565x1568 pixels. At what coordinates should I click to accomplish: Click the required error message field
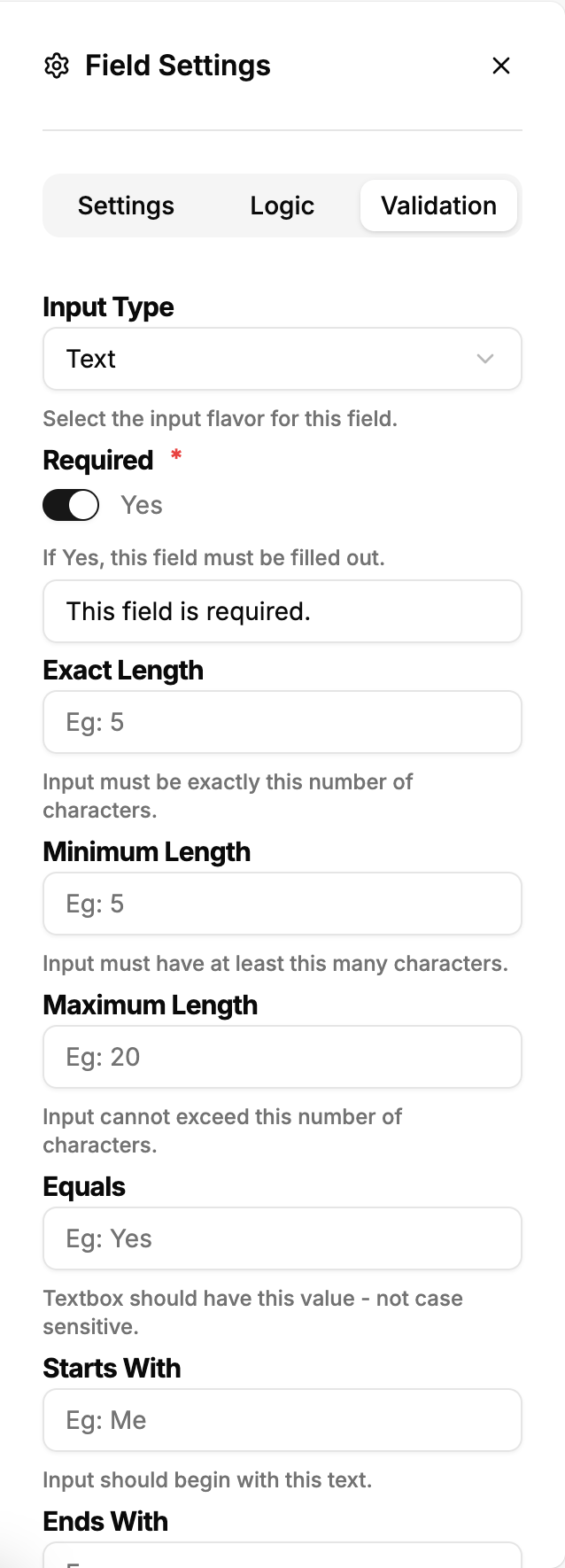[282, 611]
